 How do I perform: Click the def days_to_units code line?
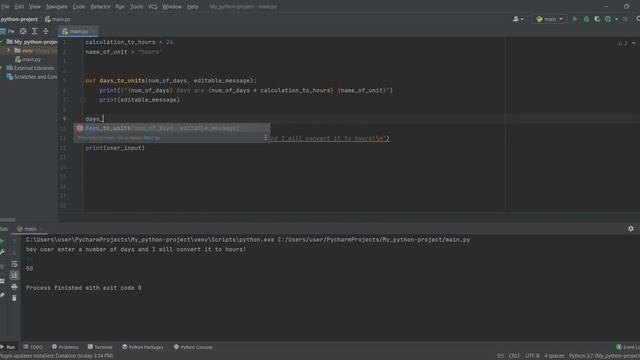coord(171,80)
